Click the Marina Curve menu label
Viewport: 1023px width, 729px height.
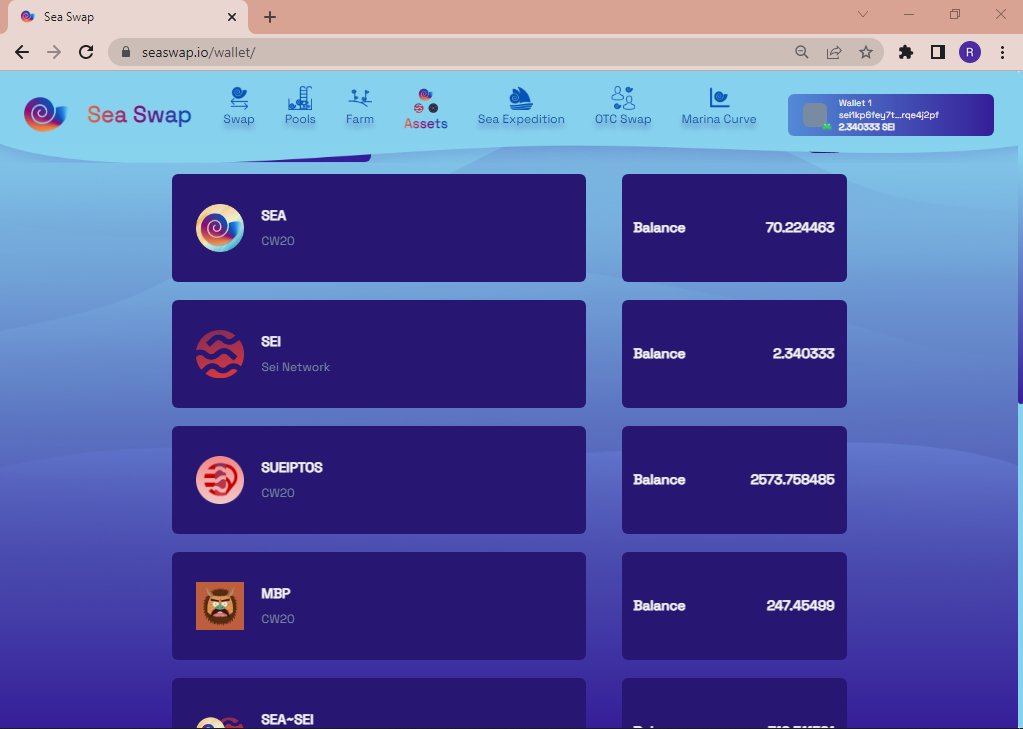pos(719,119)
